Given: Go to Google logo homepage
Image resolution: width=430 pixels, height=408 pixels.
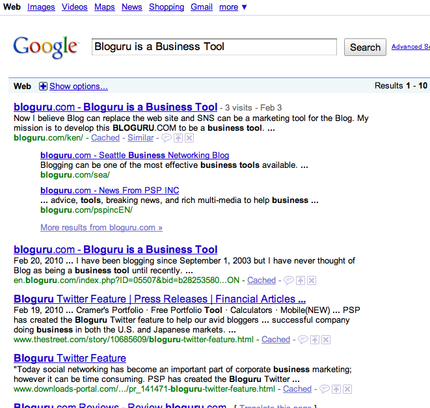Looking at the screenshot, I should [45, 47].
